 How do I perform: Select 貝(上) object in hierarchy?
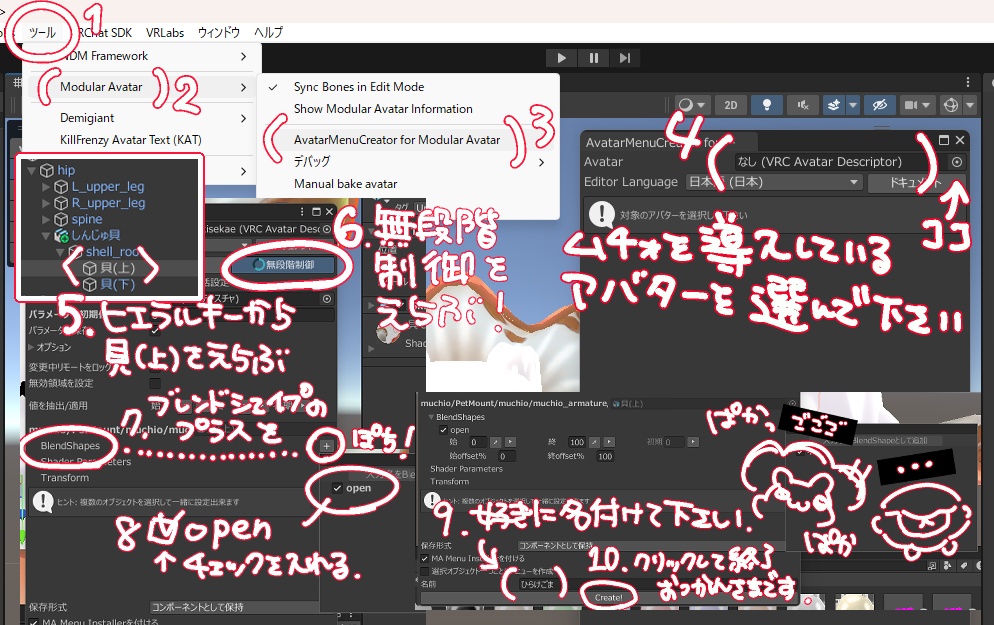(x=117, y=268)
